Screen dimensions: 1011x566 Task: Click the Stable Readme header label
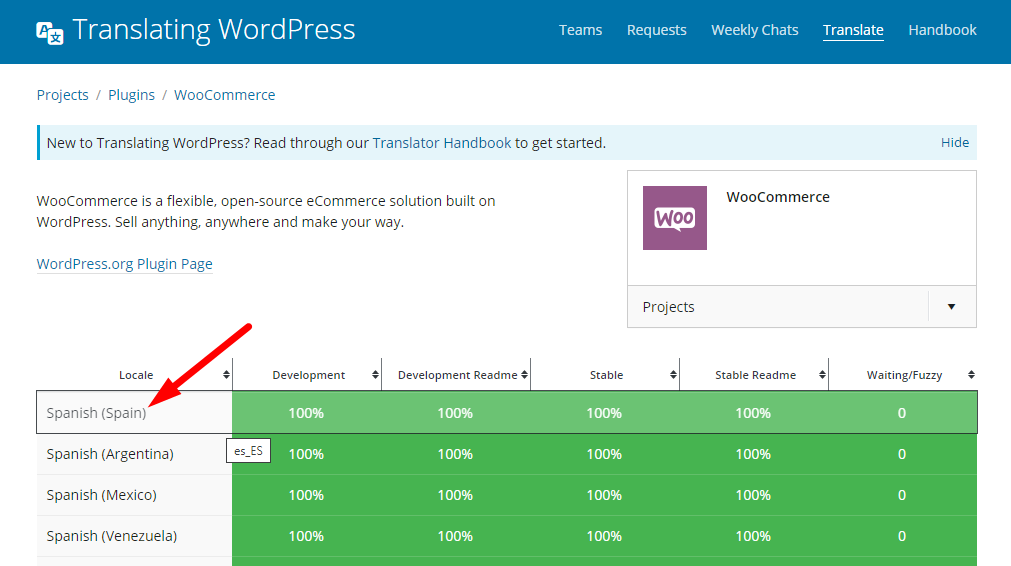click(755, 375)
